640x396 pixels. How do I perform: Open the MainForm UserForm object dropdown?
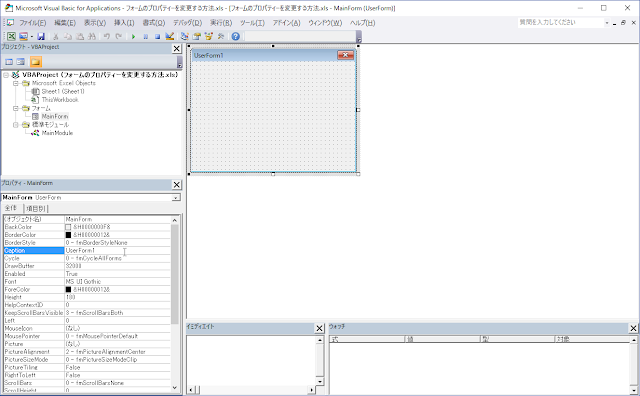tap(176, 198)
